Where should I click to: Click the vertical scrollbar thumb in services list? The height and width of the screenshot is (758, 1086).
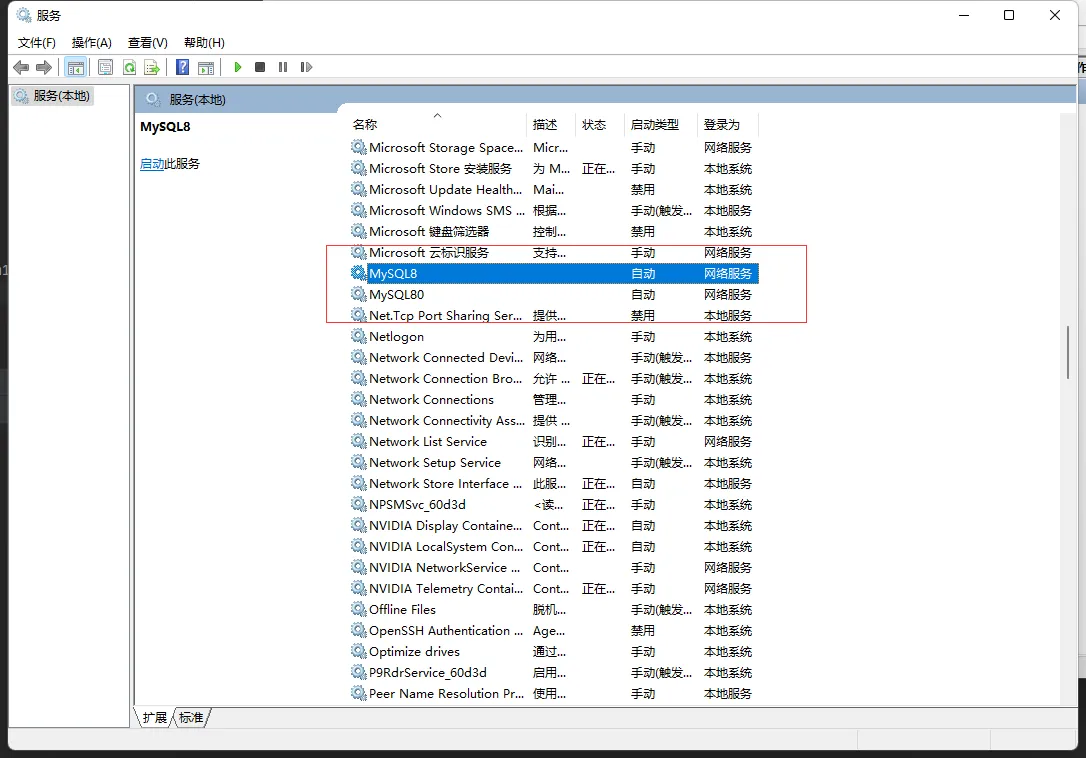(1068, 352)
